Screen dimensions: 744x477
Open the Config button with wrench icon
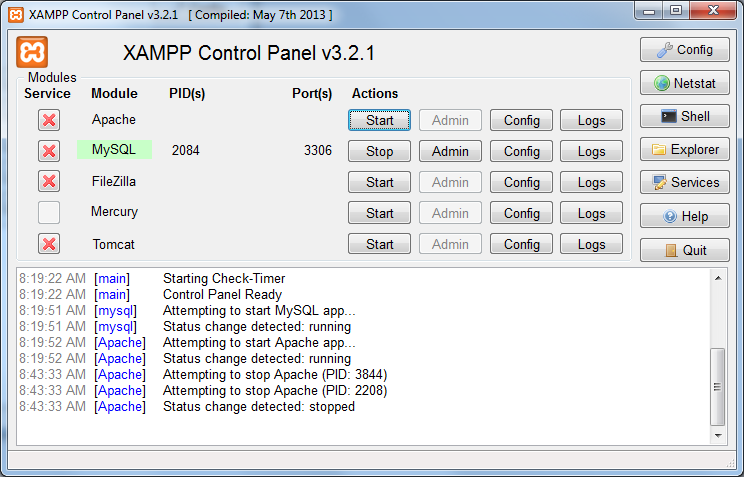(684, 50)
